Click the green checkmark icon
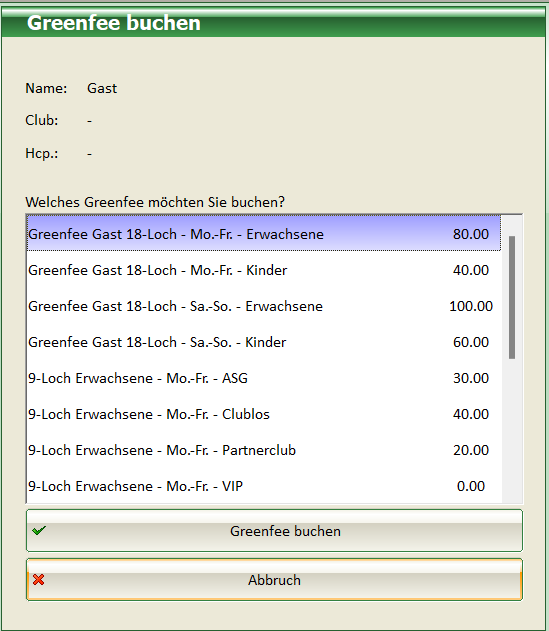The image size is (549, 631). point(39,531)
